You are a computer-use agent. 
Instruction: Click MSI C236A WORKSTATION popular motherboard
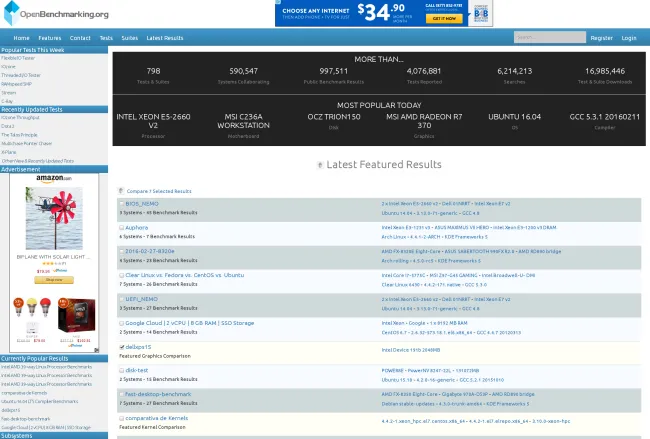[243, 121]
